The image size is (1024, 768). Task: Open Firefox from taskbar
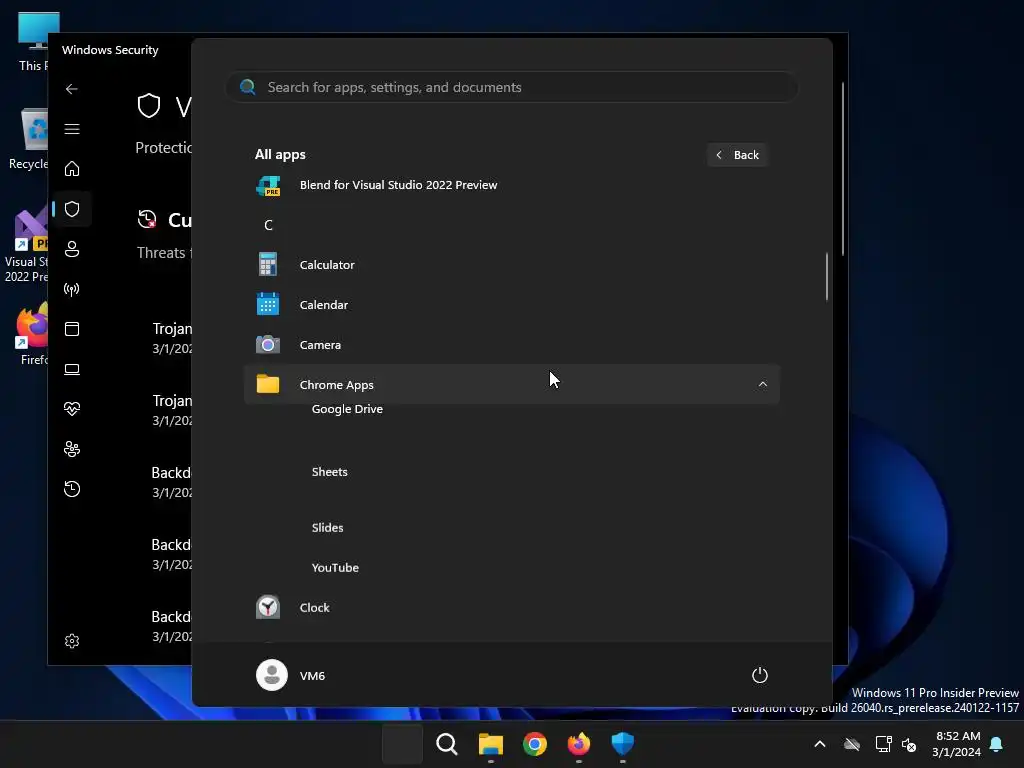pos(579,744)
